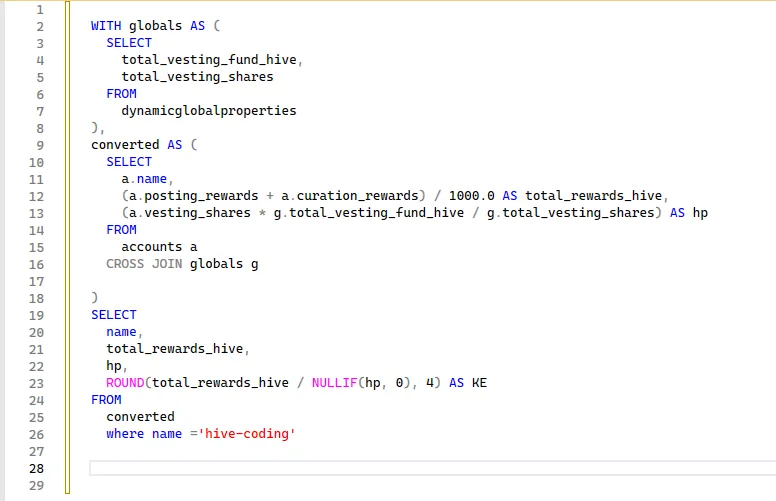
Task: Click the 'hp' alias on line 13
Action: click(700, 213)
